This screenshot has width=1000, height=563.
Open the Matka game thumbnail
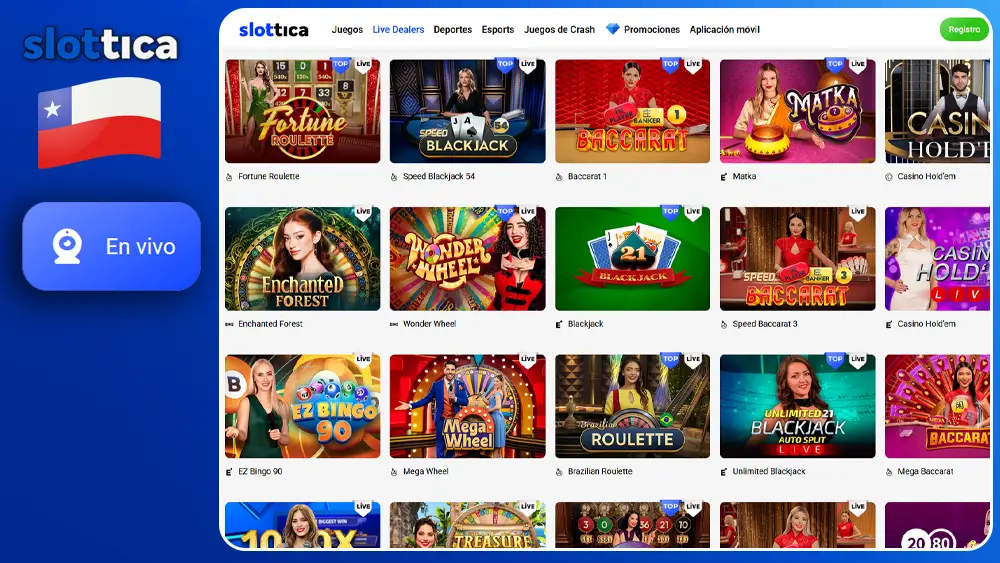pos(797,111)
